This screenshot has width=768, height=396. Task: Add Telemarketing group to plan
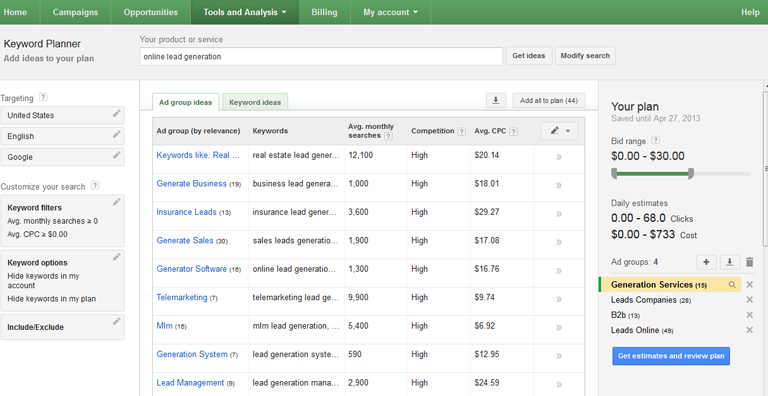559,299
